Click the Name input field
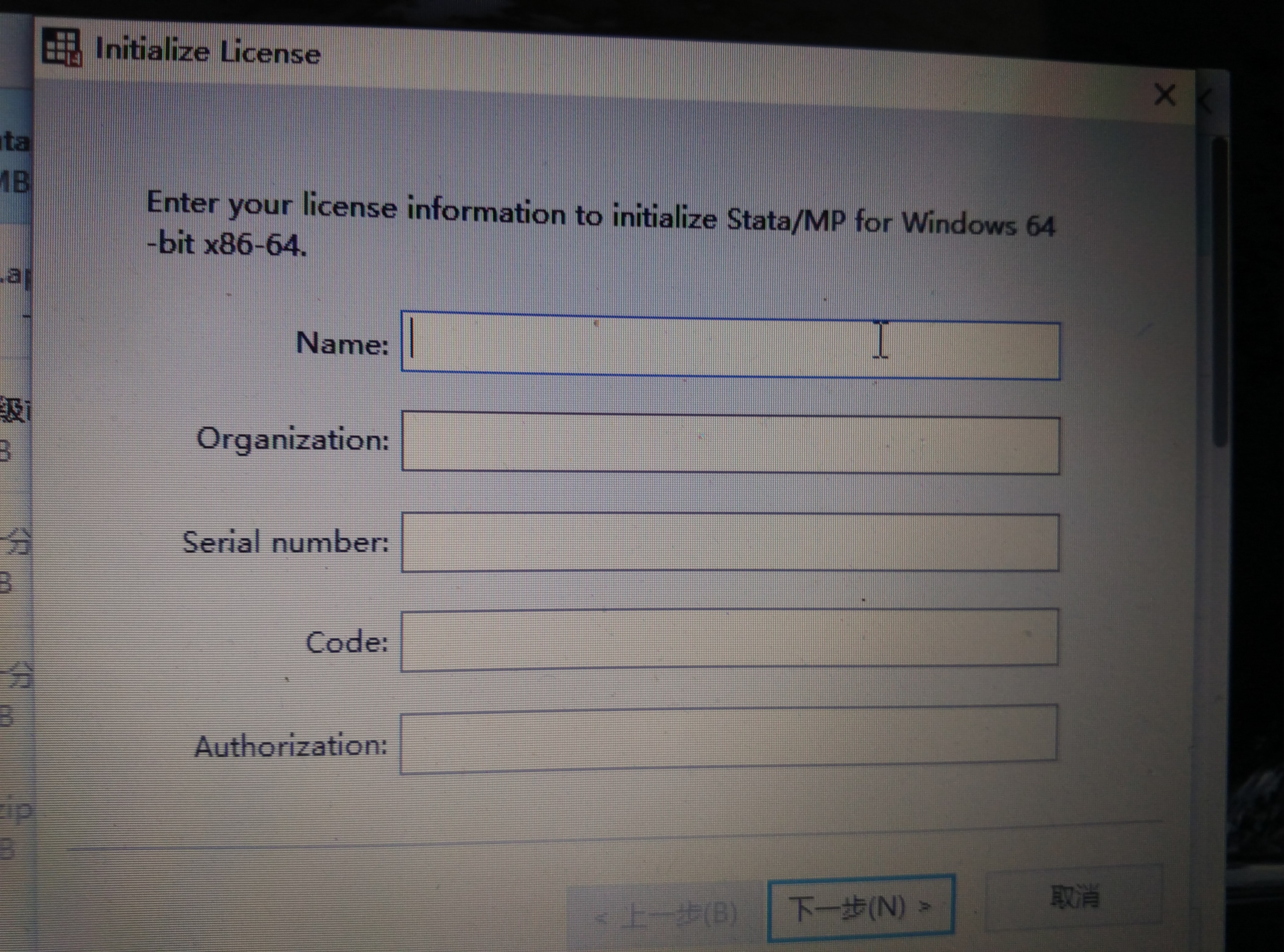Screen dimensions: 1284x952 point(730,345)
